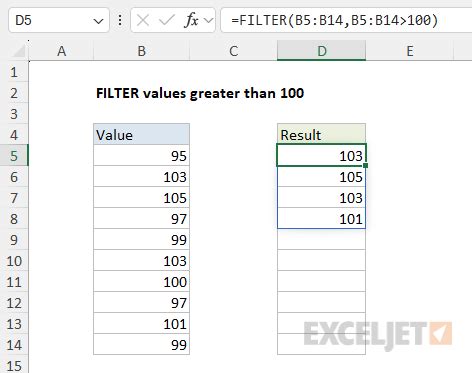Click empty result cell D9

click(x=321, y=240)
